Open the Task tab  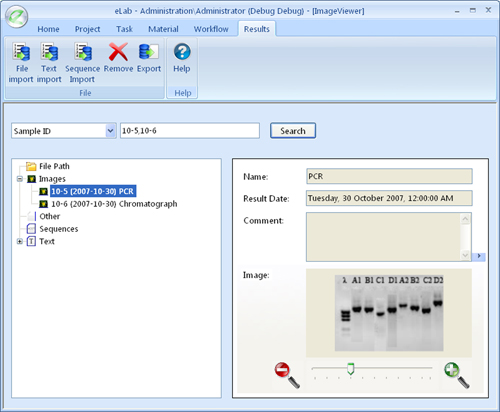124,29
